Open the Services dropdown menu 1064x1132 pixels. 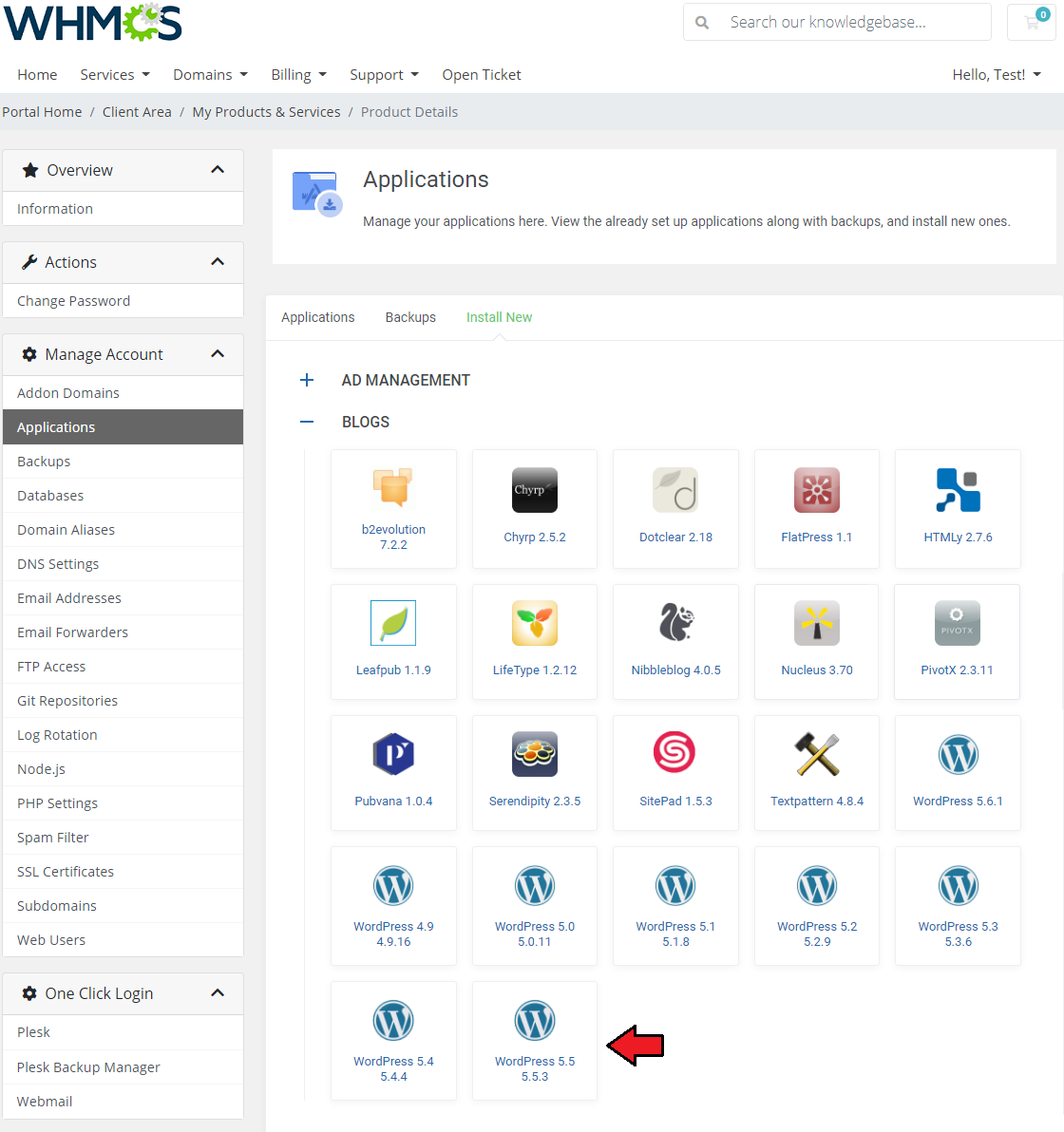(x=115, y=75)
